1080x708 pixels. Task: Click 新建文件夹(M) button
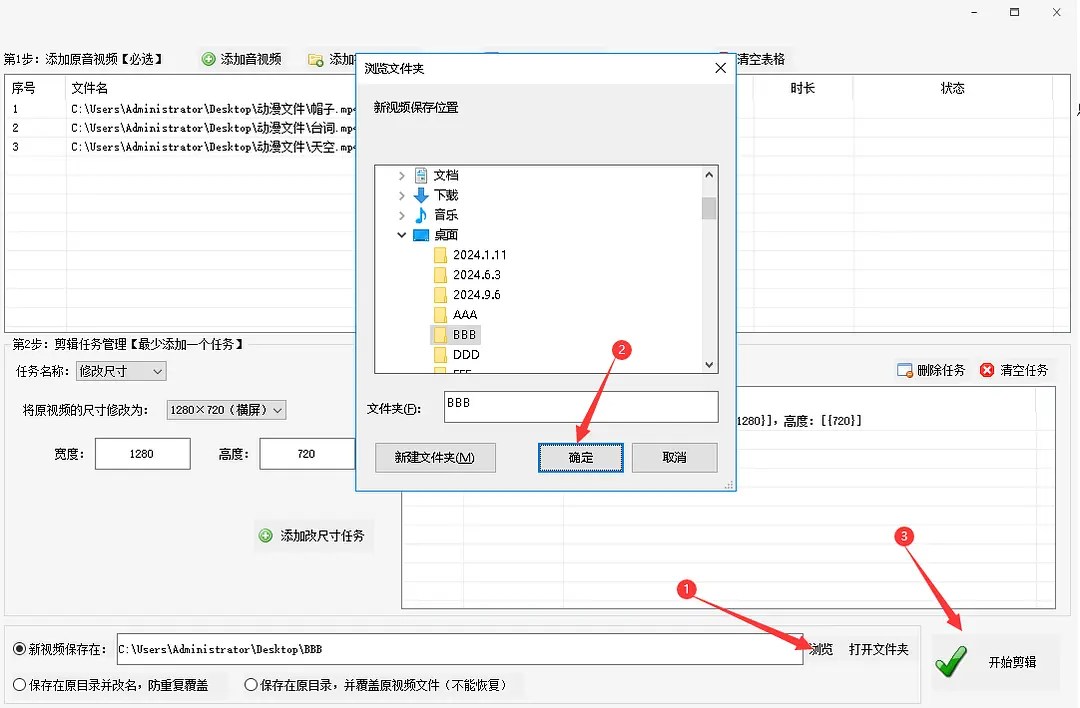435,457
